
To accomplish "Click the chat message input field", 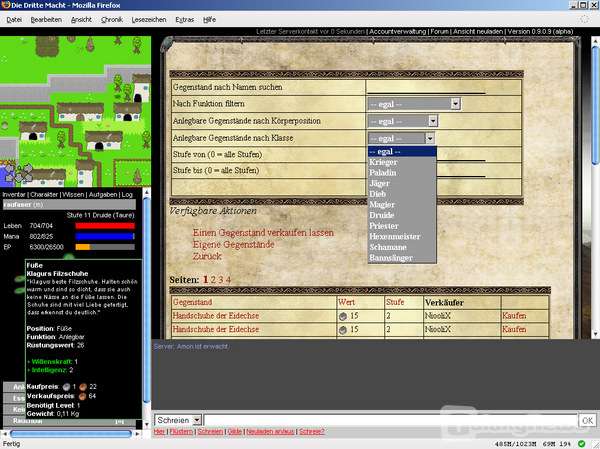I will click(390, 420).
